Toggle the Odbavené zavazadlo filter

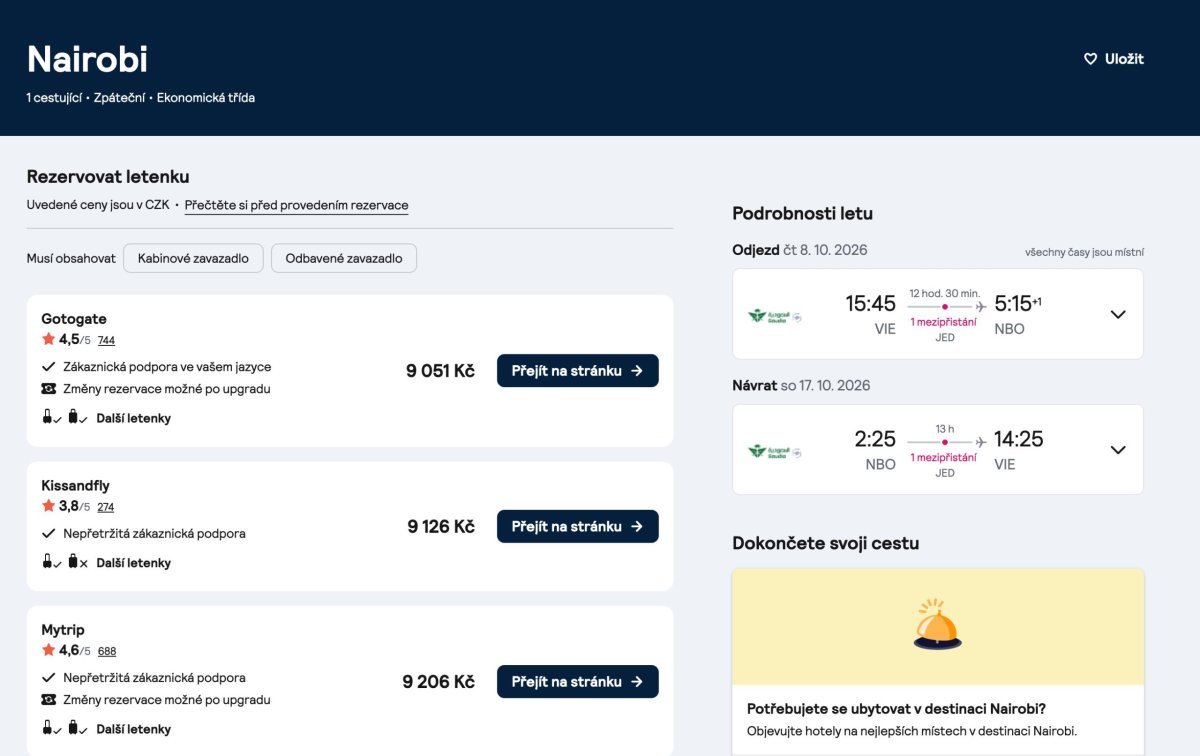point(344,258)
